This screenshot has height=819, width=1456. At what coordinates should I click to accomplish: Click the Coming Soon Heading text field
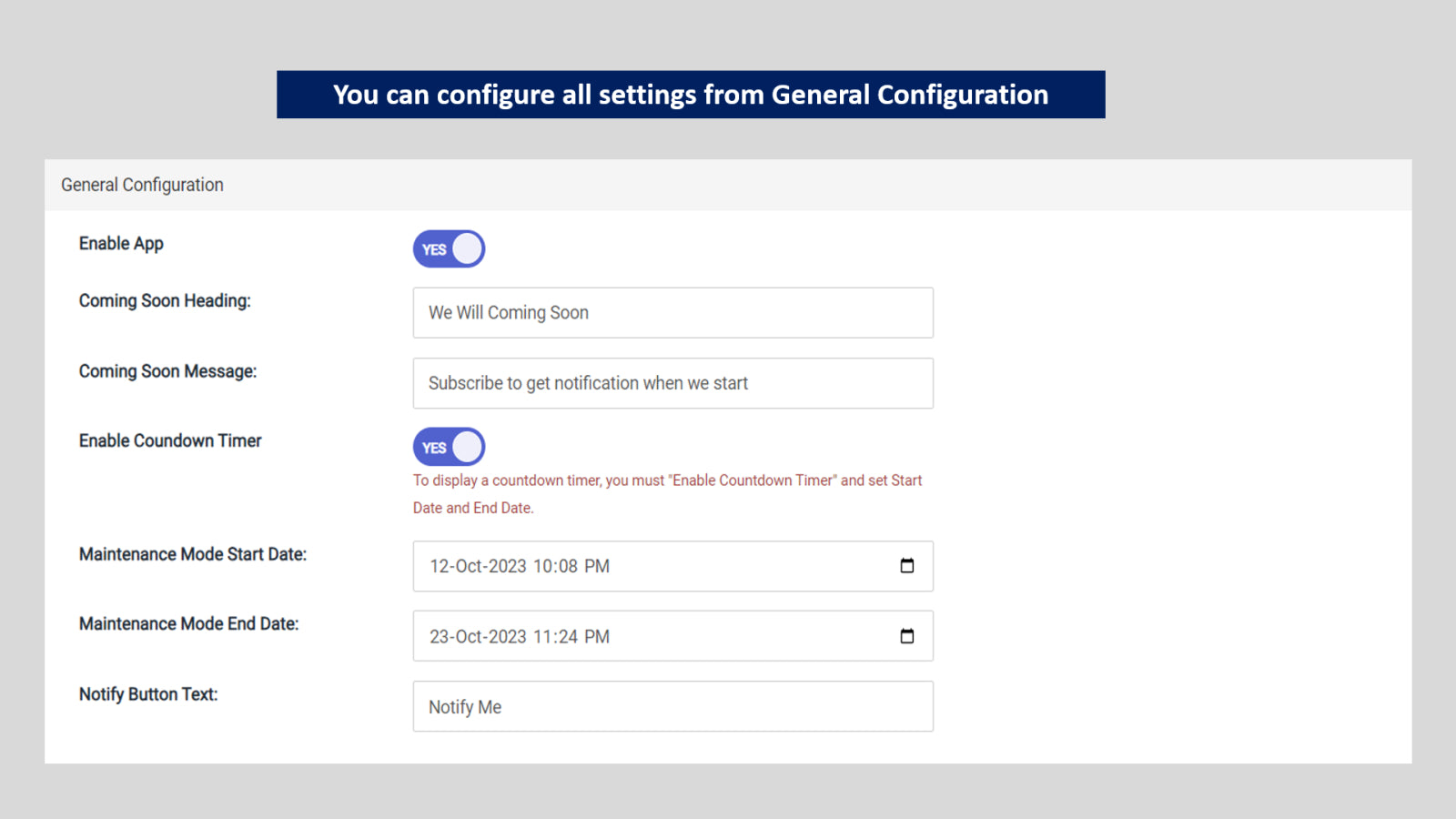coord(672,313)
